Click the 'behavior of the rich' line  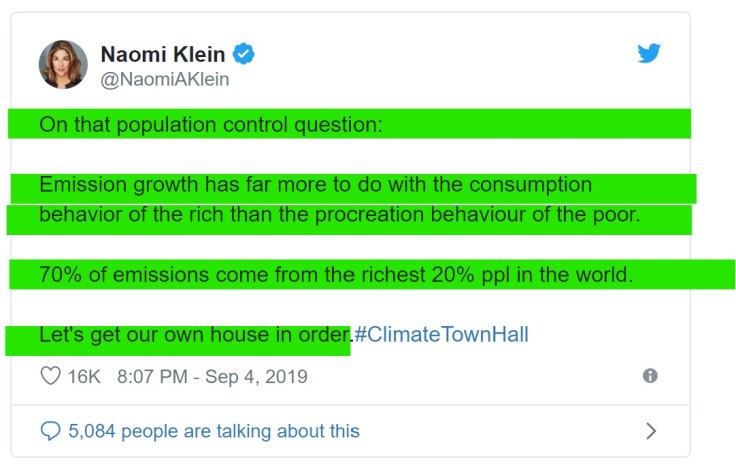339,215
